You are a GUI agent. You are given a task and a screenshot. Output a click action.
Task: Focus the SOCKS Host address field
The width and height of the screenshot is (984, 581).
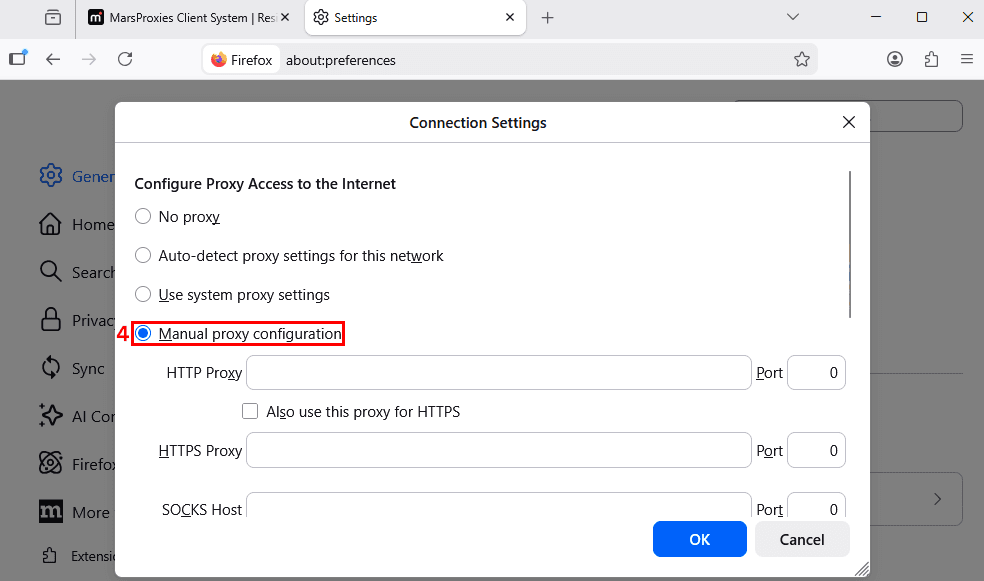[x=498, y=505]
